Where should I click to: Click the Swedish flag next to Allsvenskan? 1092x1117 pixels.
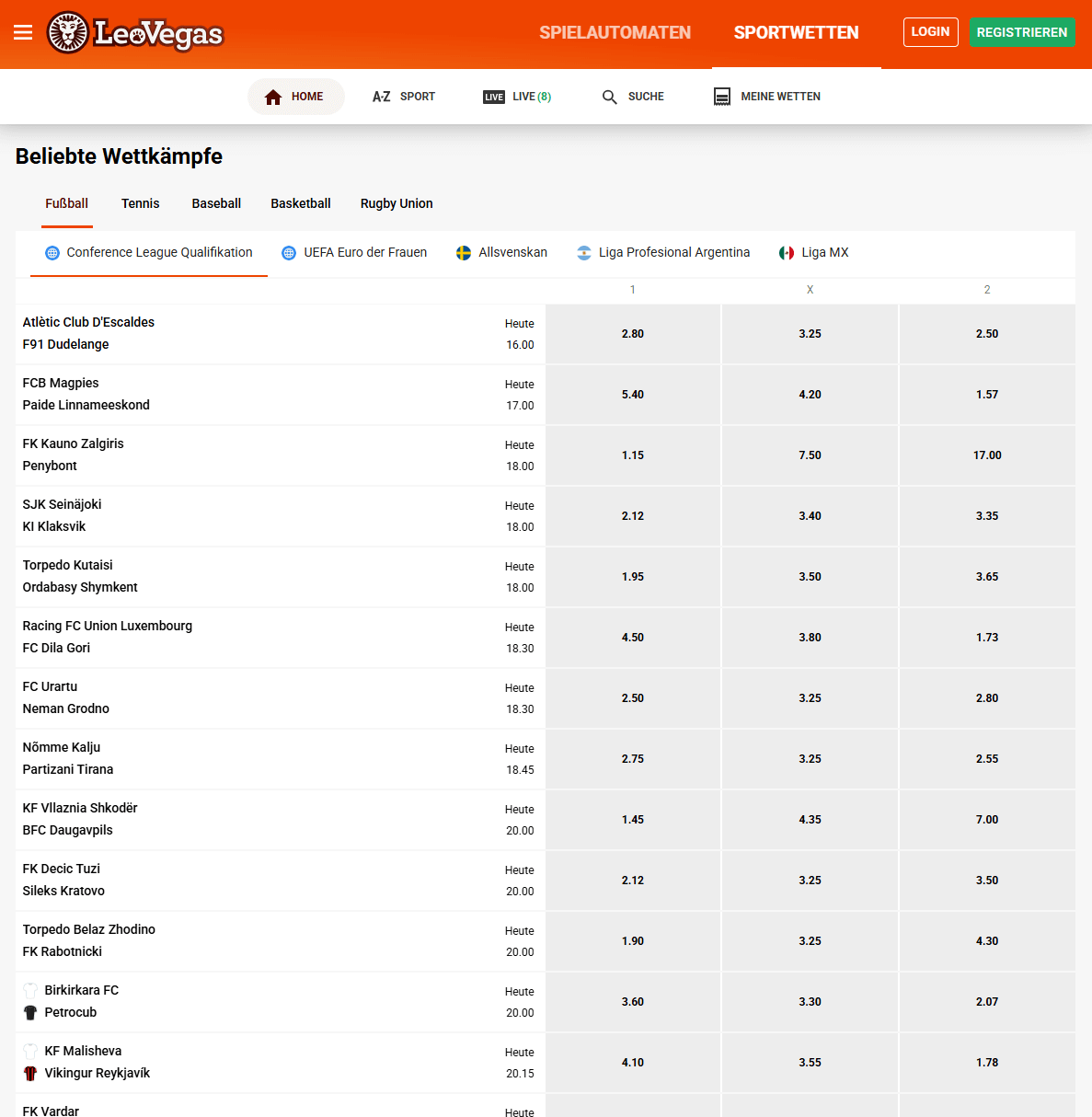[x=461, y=251]
